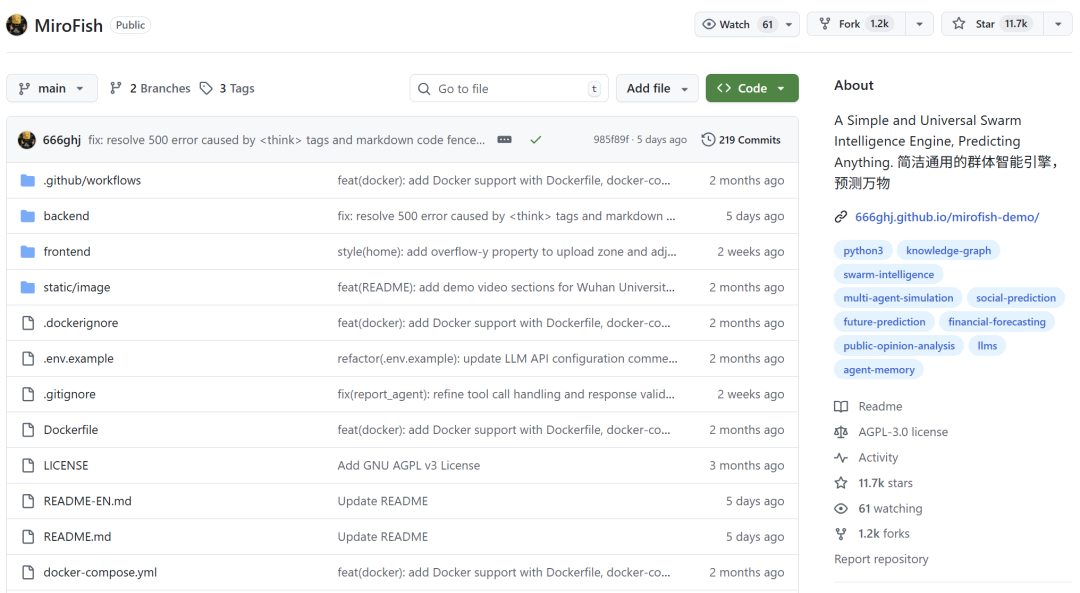The height and width of the screenshot is (593, 1080).
Task: Click the Dockerfile file icon
Action: click(x=28, y=430)
